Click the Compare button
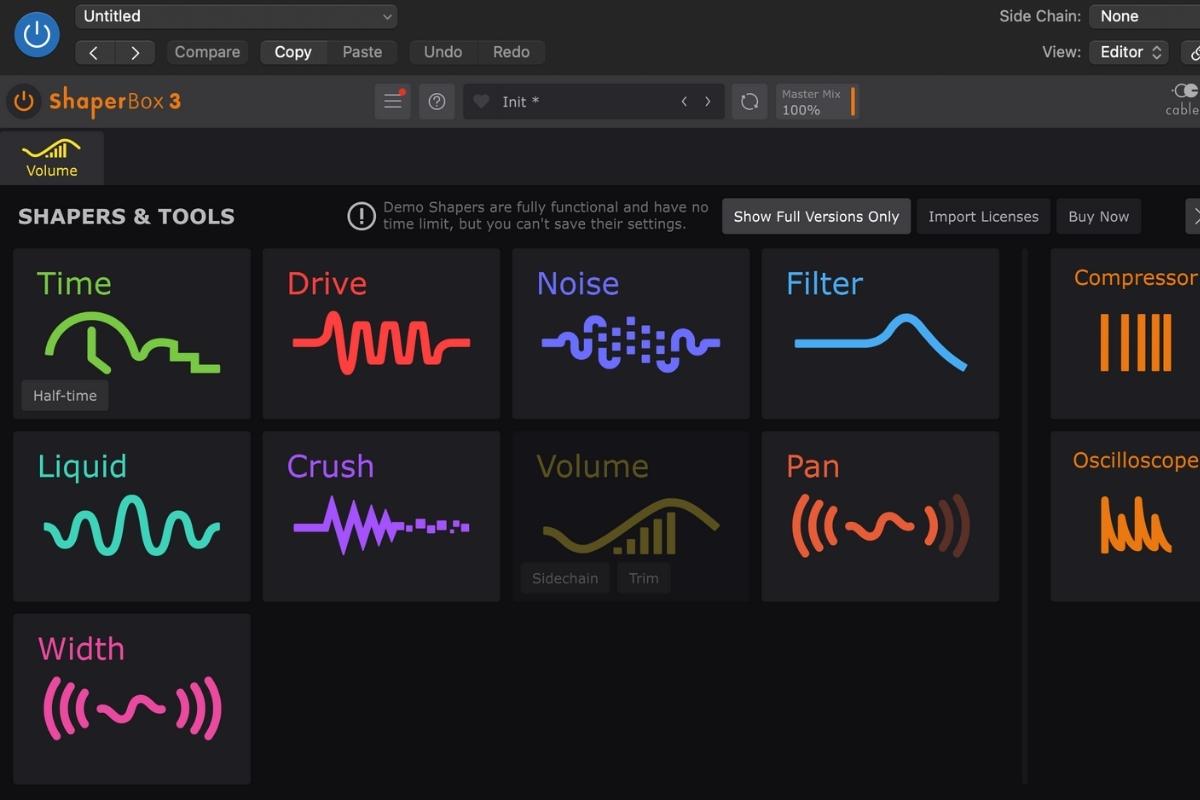 (x=207, y=52)
